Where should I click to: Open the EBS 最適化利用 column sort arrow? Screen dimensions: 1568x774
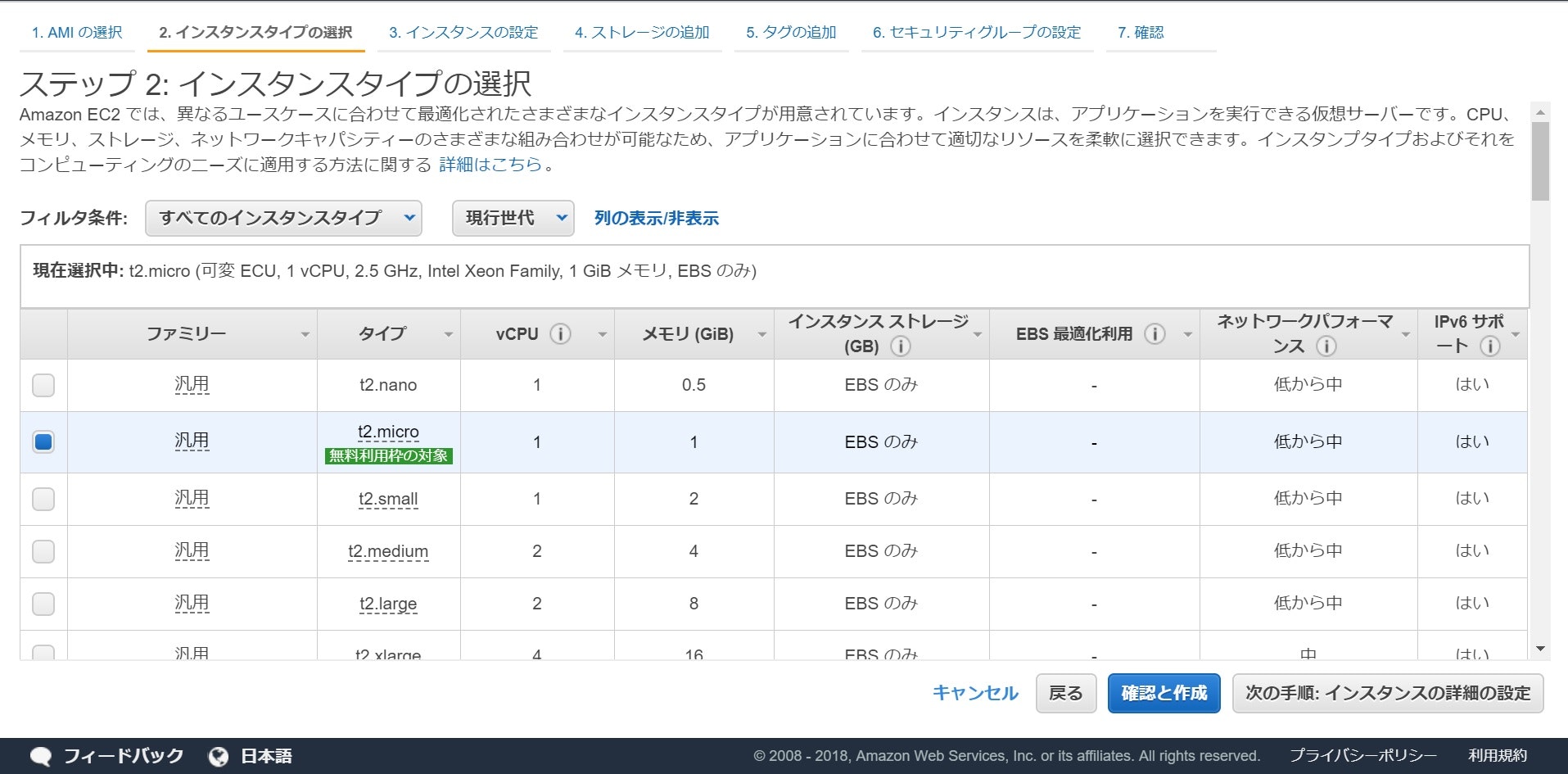click(1187, 334)
